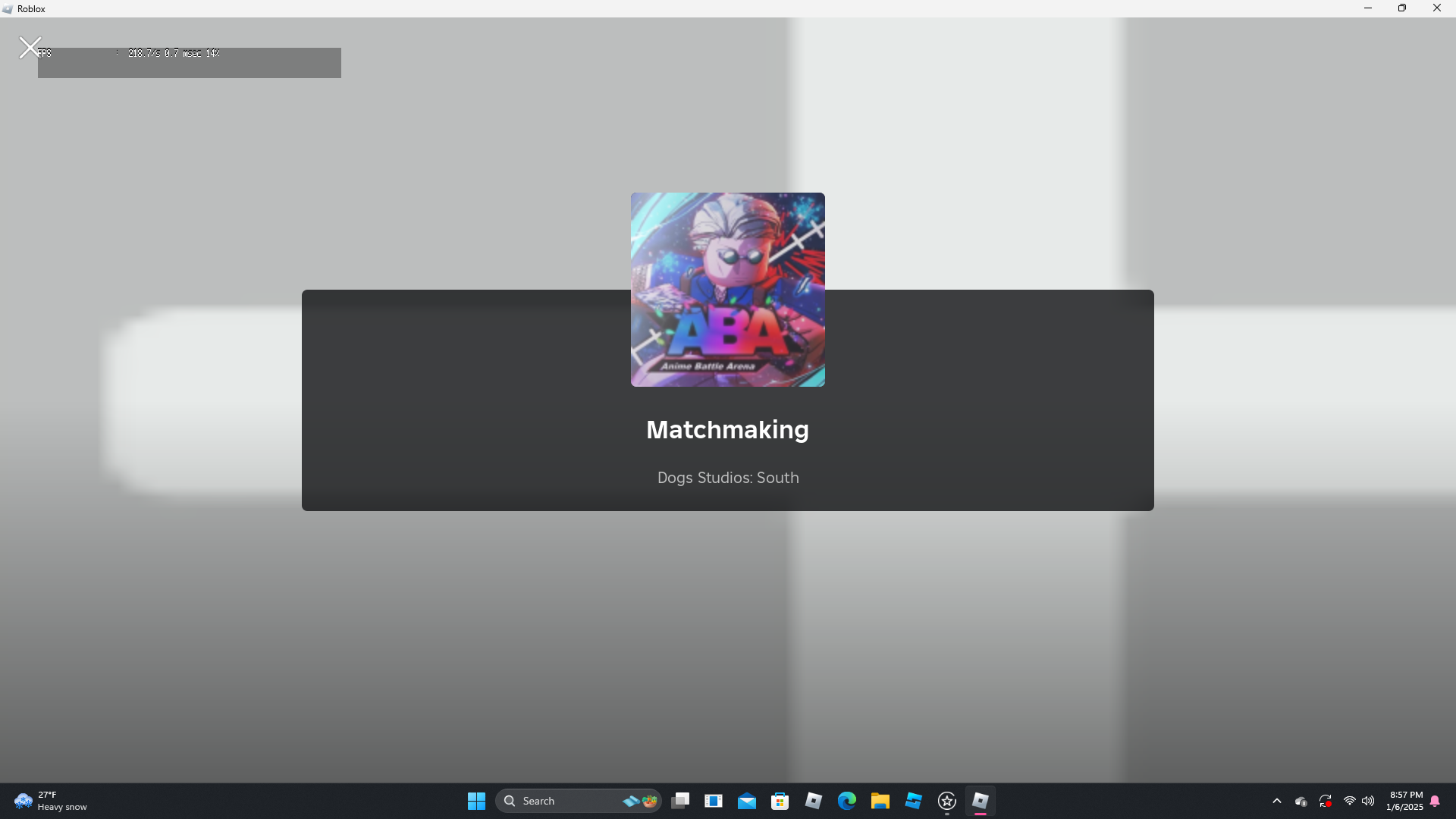
Task: Open File Explorer from the taskbar
Action: click(880, 801)
